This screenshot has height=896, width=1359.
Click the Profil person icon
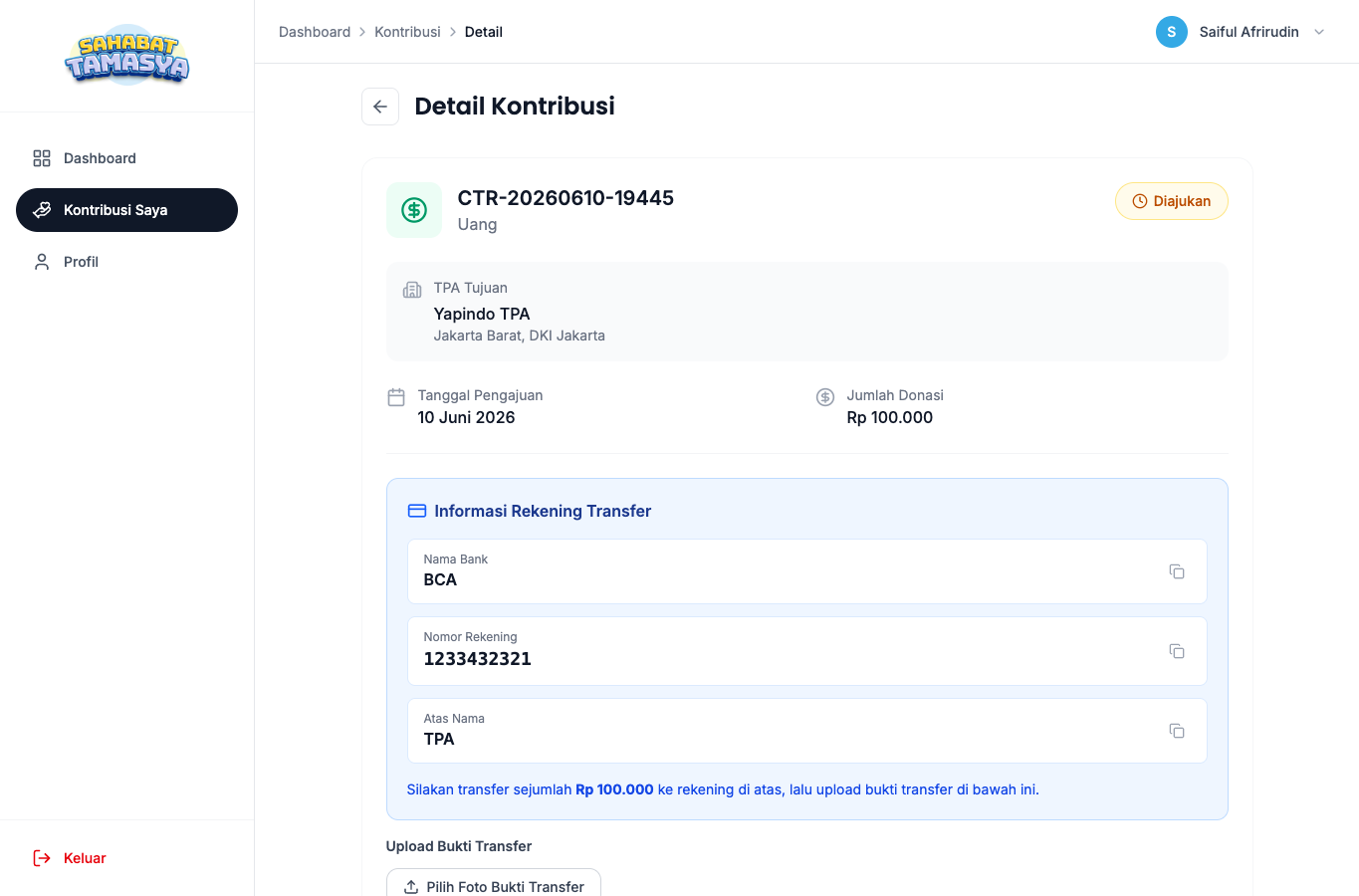[42, 262]
